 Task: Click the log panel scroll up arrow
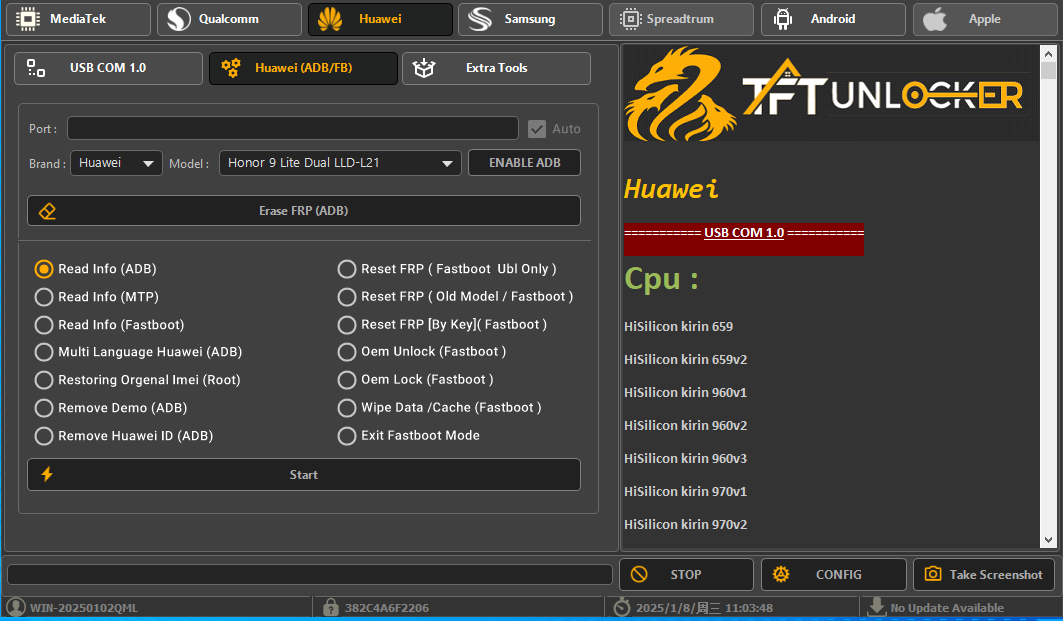pyautogui.click(x=1048, y=54)
